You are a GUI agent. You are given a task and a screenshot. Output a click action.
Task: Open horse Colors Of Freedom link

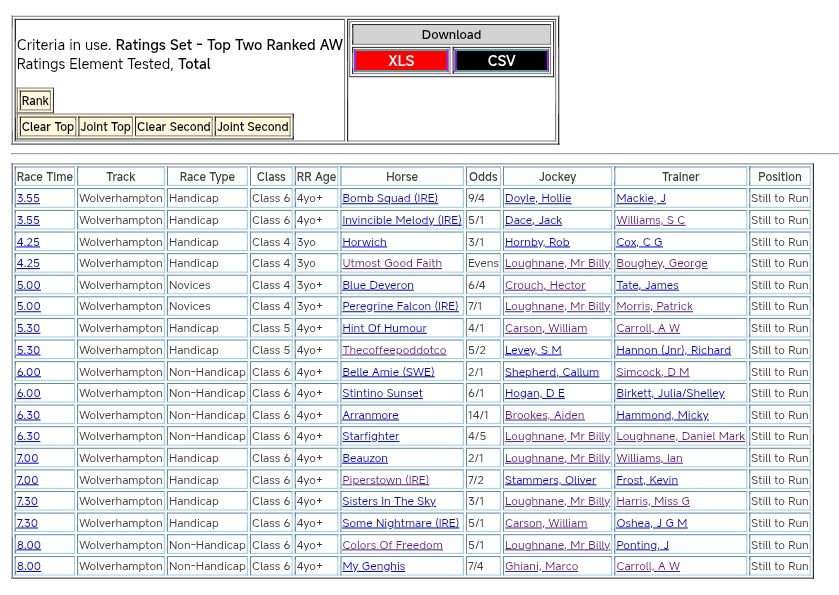click(x=392, y=545)
